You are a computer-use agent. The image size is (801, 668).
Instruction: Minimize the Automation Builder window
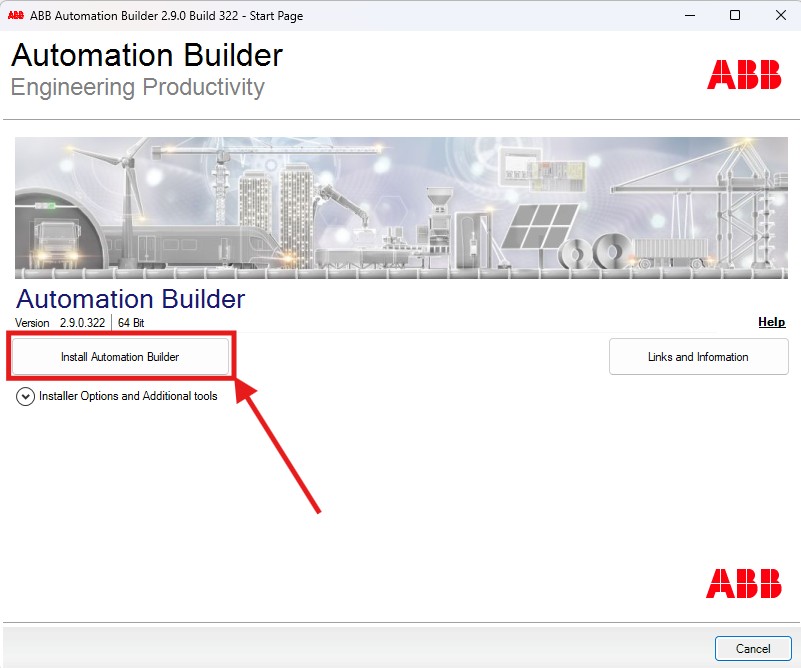click(690, 15)
